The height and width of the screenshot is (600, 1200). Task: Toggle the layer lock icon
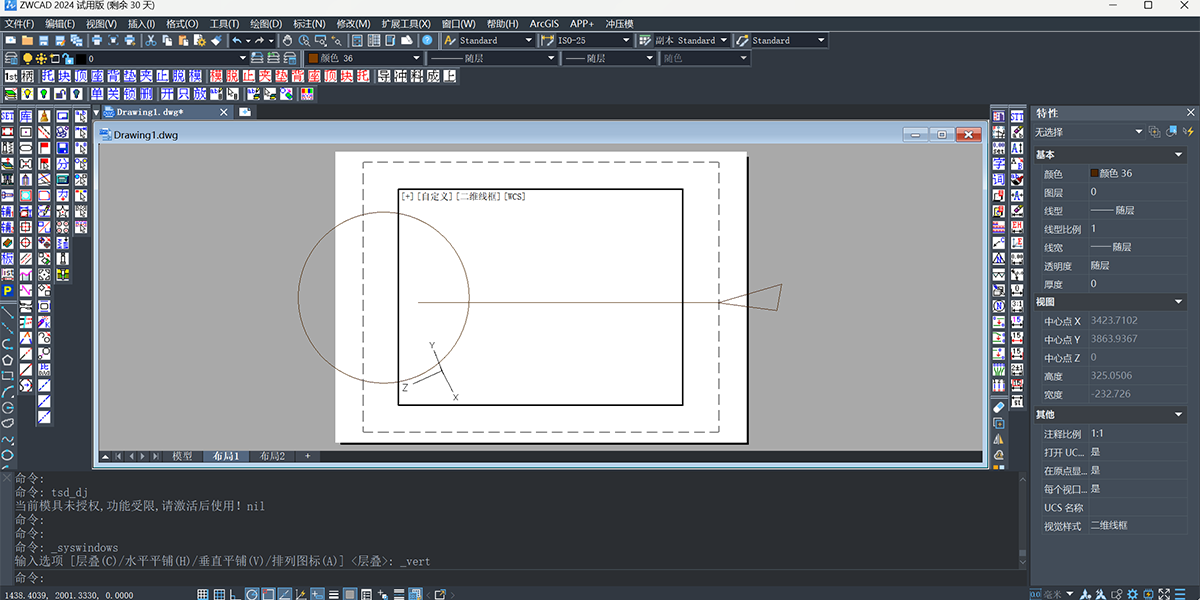tap(67, 58)
